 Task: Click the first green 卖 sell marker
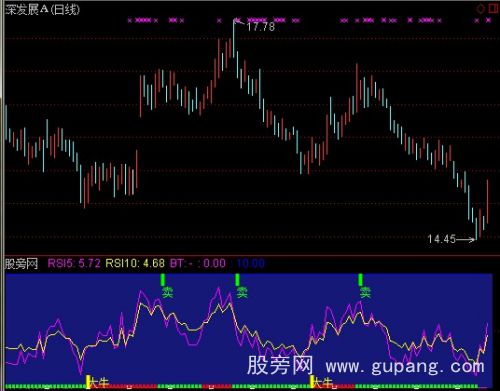[x=167, y=293]
